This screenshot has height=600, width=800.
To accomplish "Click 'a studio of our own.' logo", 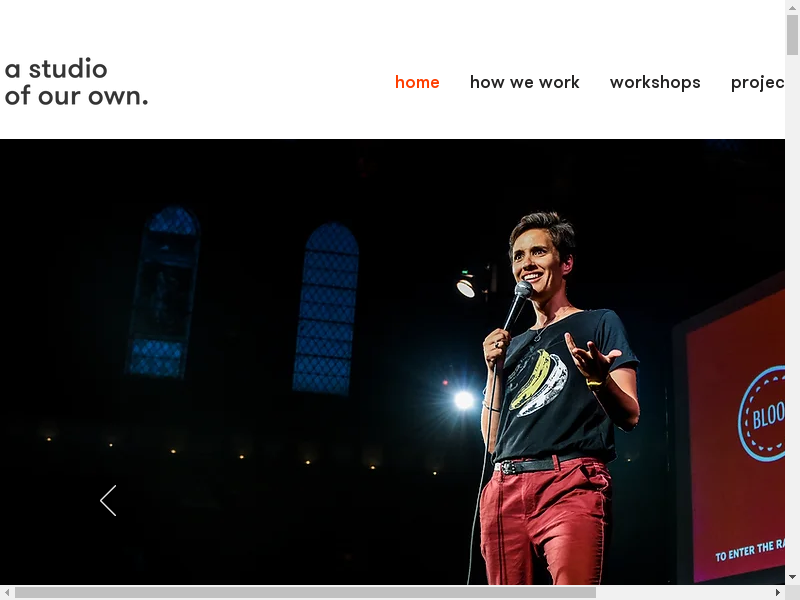I will pos(76,83).
